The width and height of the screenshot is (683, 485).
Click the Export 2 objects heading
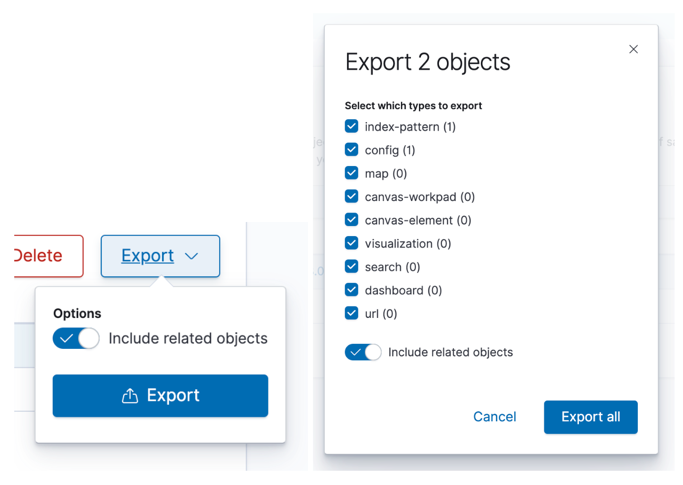point(428,62)
